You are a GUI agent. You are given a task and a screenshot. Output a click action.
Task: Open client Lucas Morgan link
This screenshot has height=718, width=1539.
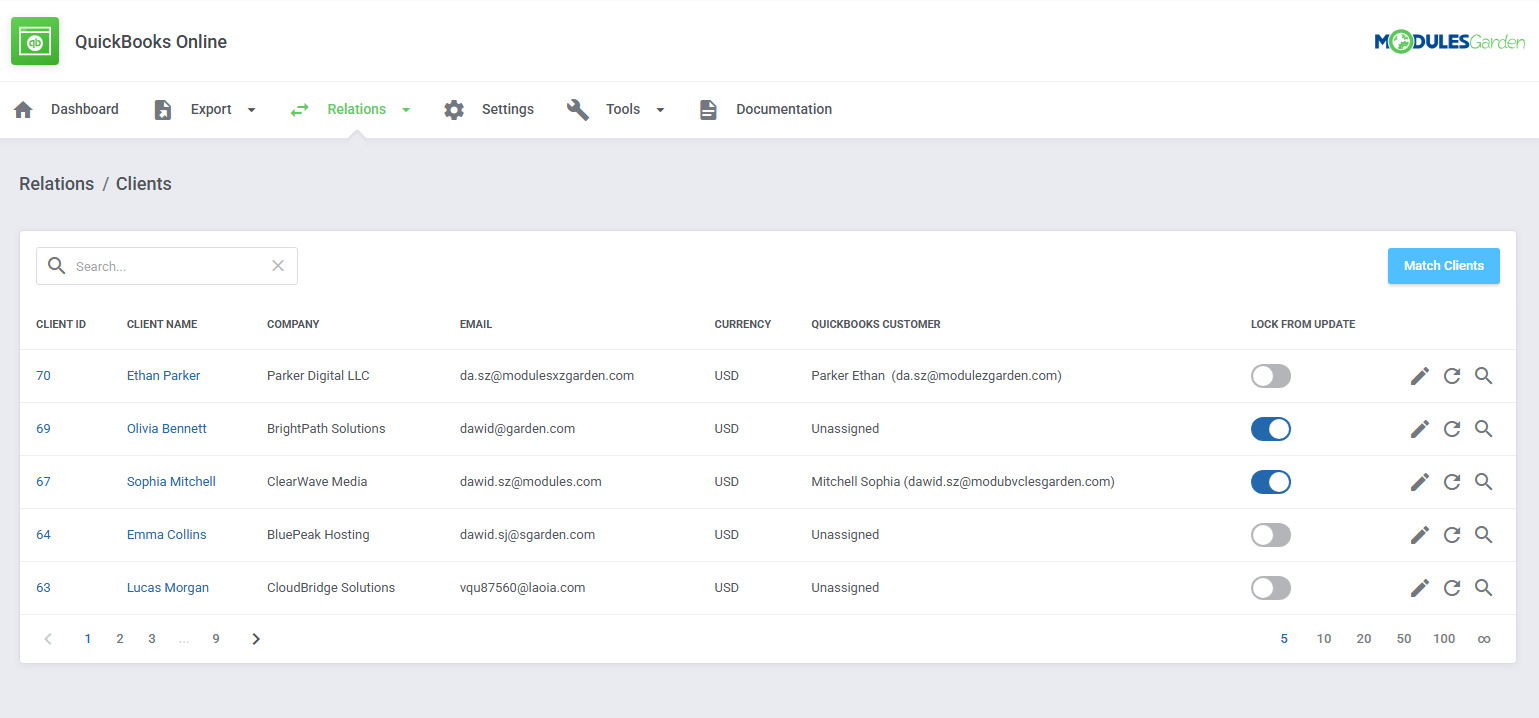(x=168, y=588)
